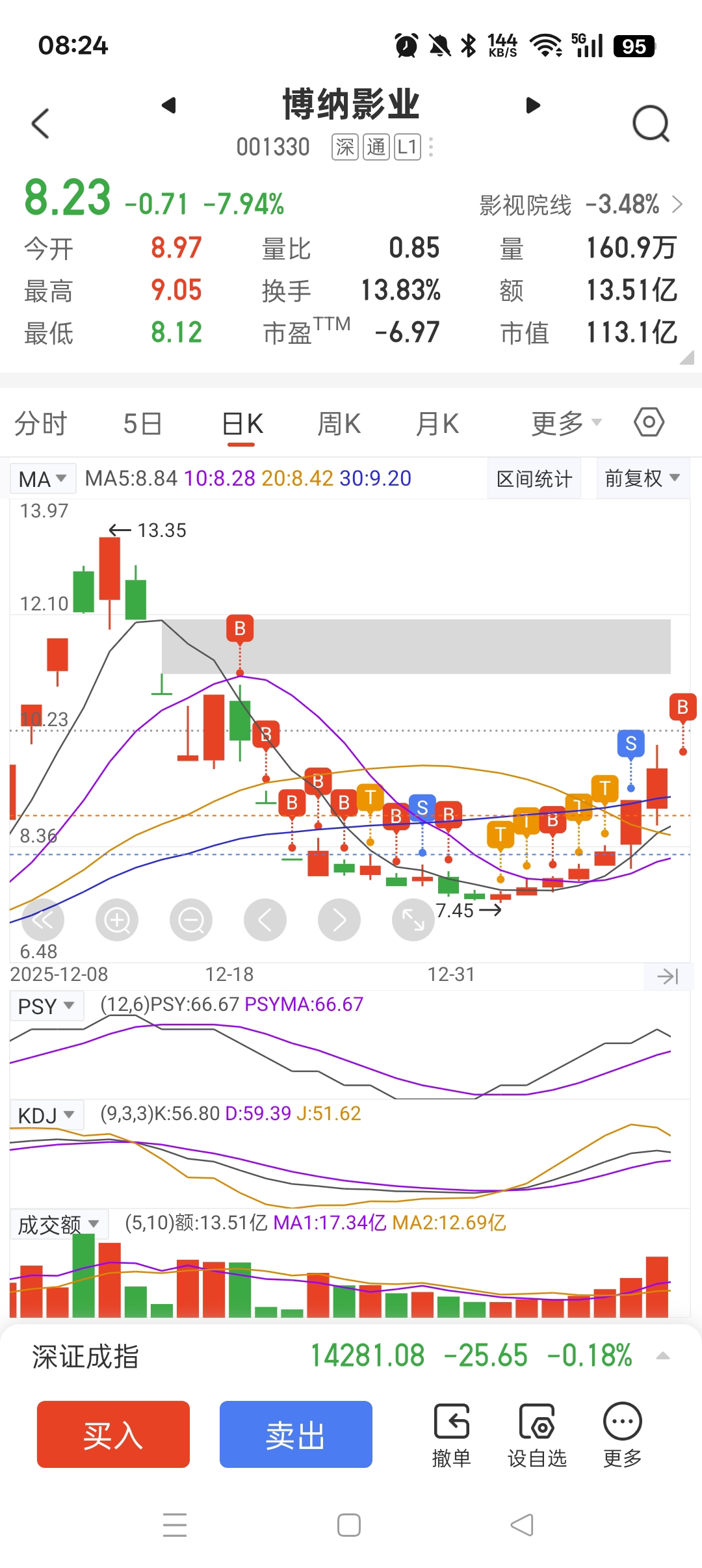Screen dimensions: 702x1568
Task: Tap the 换手 13.83% value
Action: (400, 290)
